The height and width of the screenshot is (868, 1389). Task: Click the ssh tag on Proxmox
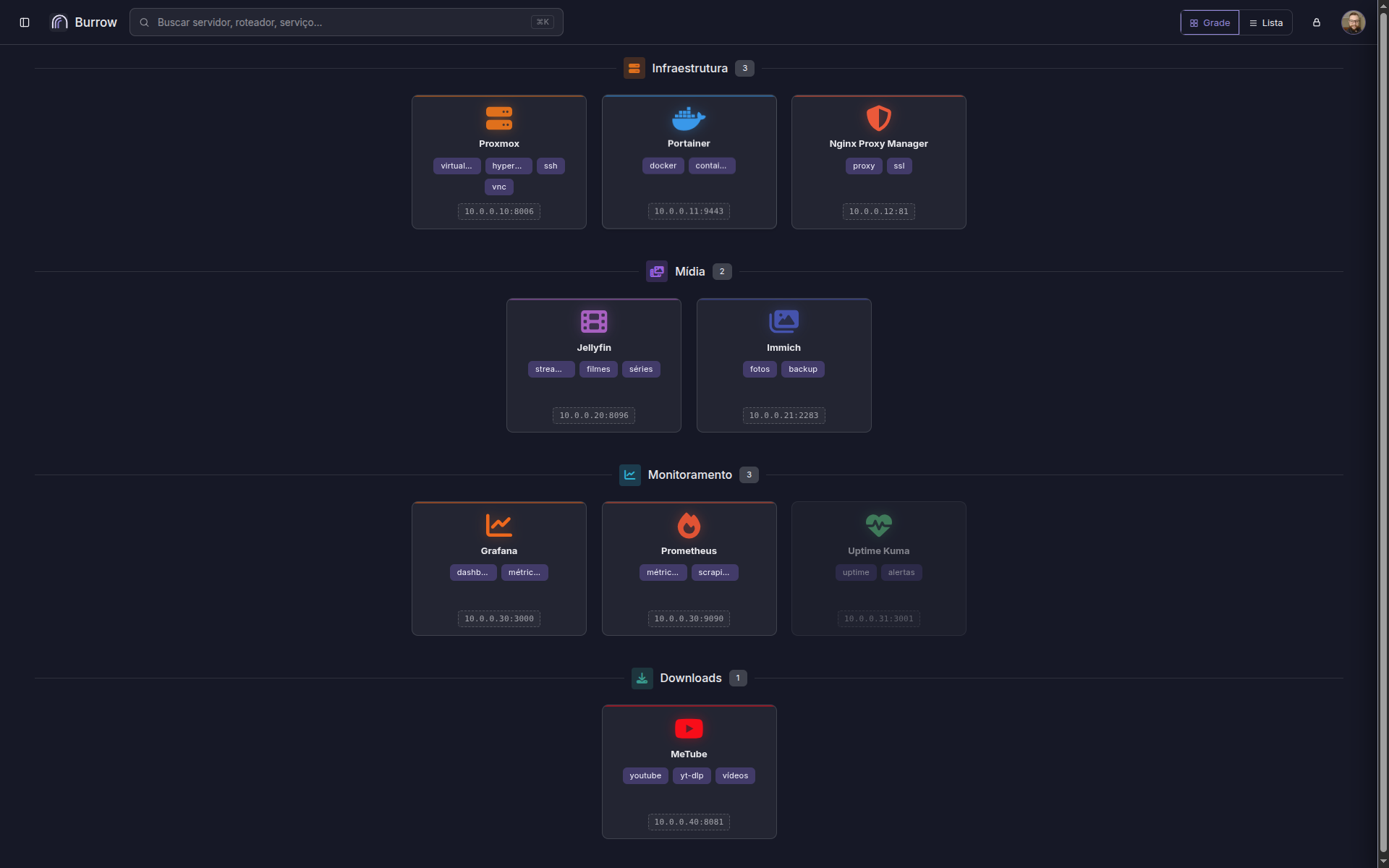coord(551,166)
